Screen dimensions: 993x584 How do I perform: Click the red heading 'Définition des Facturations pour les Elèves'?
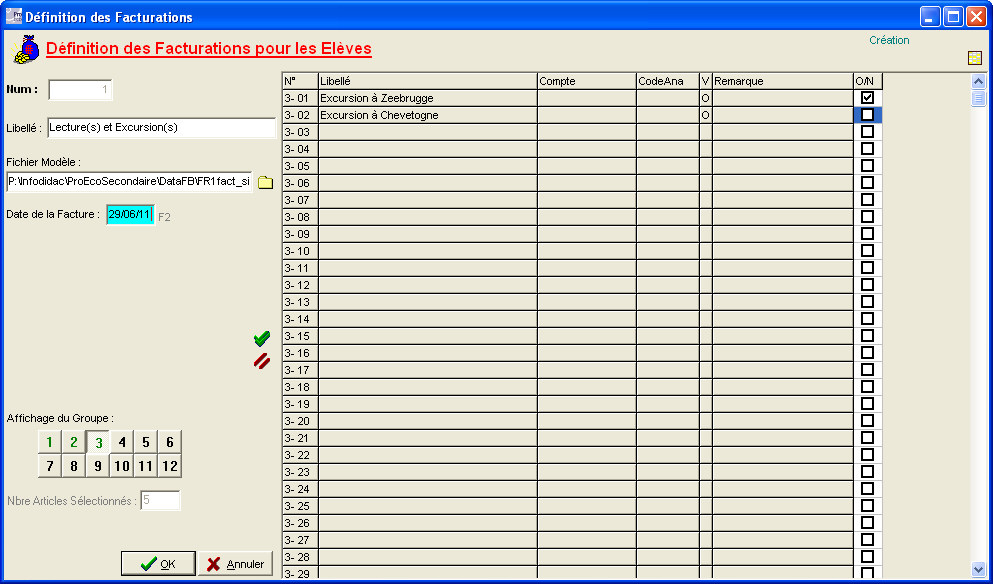coord(209,49)
